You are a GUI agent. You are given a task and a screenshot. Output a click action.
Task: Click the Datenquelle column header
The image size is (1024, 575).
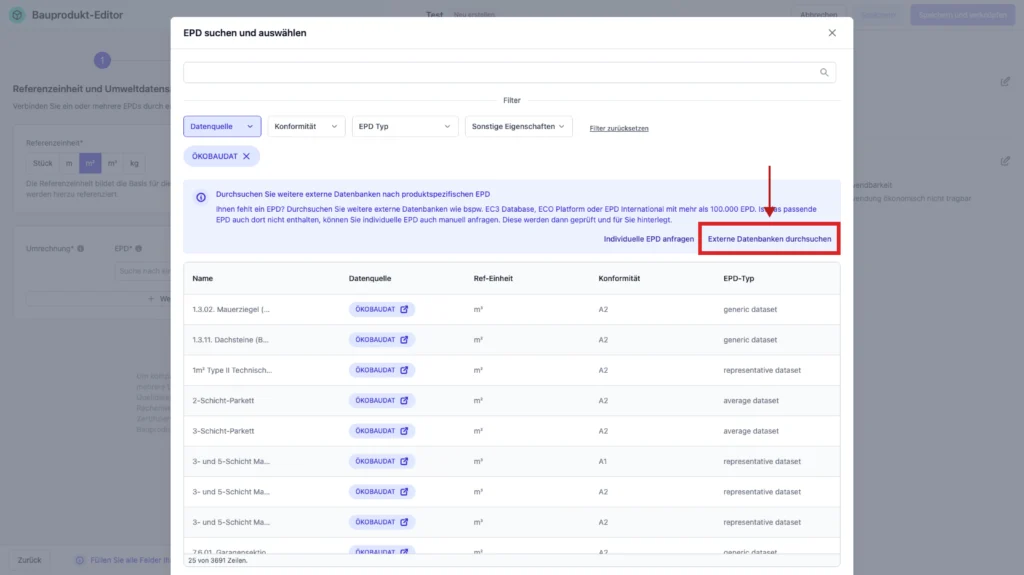[x=370, y=278]
